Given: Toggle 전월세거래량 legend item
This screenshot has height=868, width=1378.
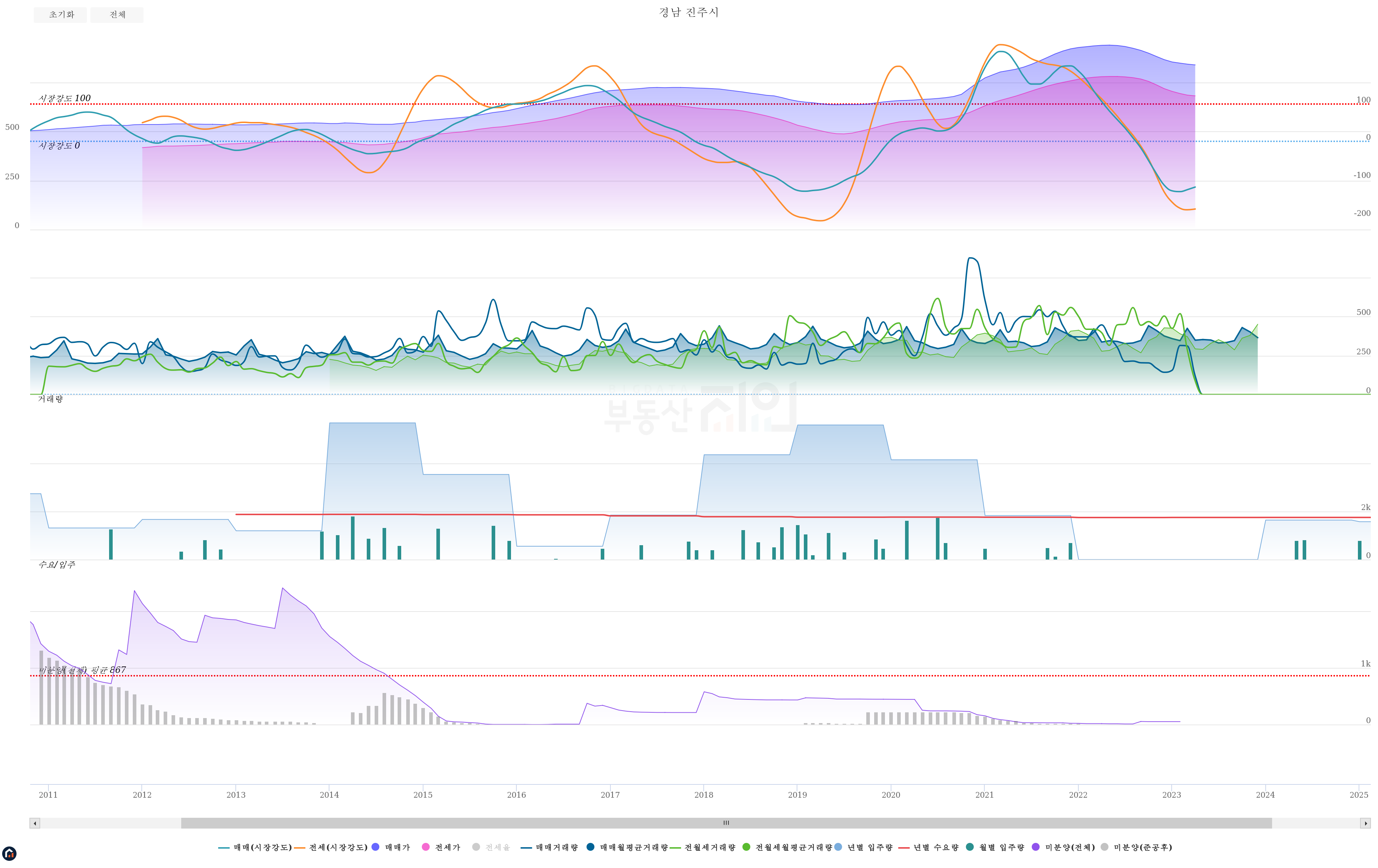Looking at the screenshot, I should (x=709, y=848).
